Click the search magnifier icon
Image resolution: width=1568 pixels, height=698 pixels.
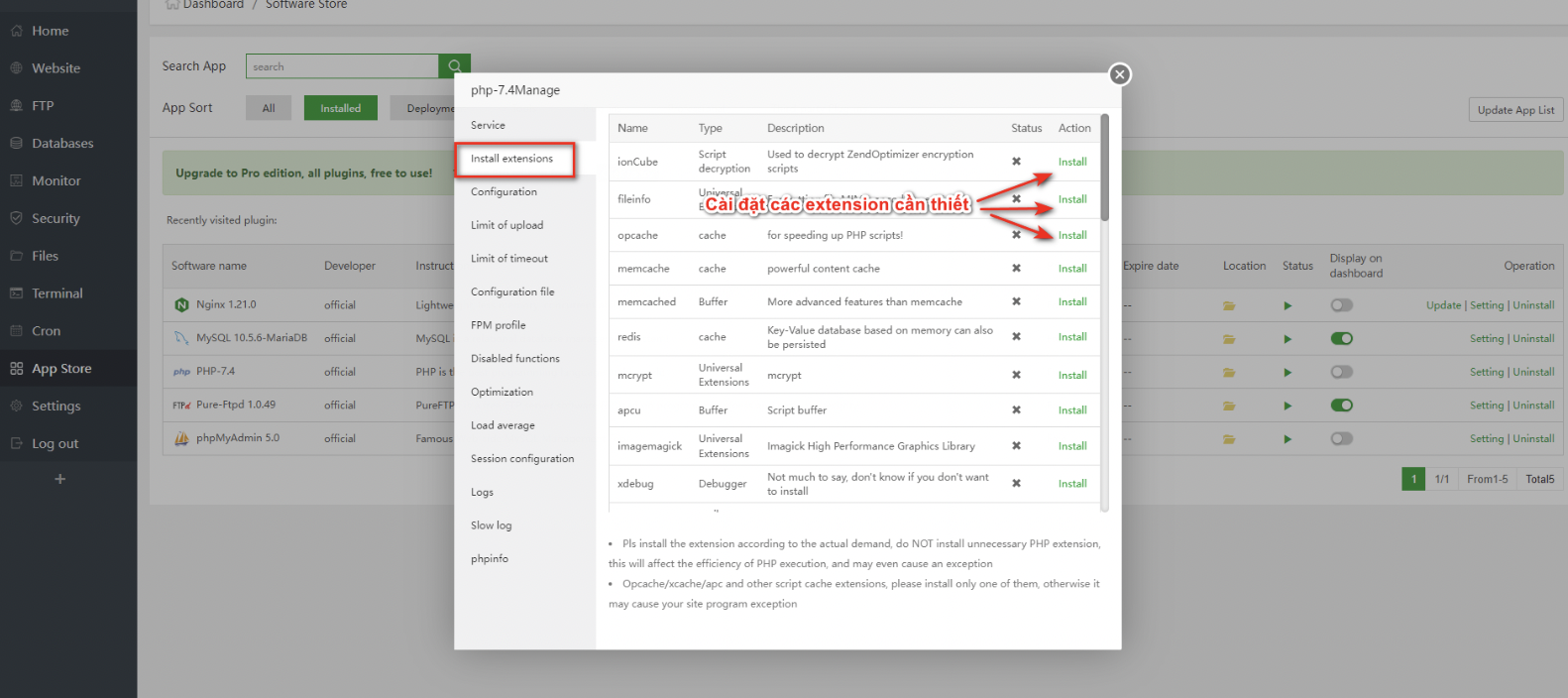coord(454,66)
